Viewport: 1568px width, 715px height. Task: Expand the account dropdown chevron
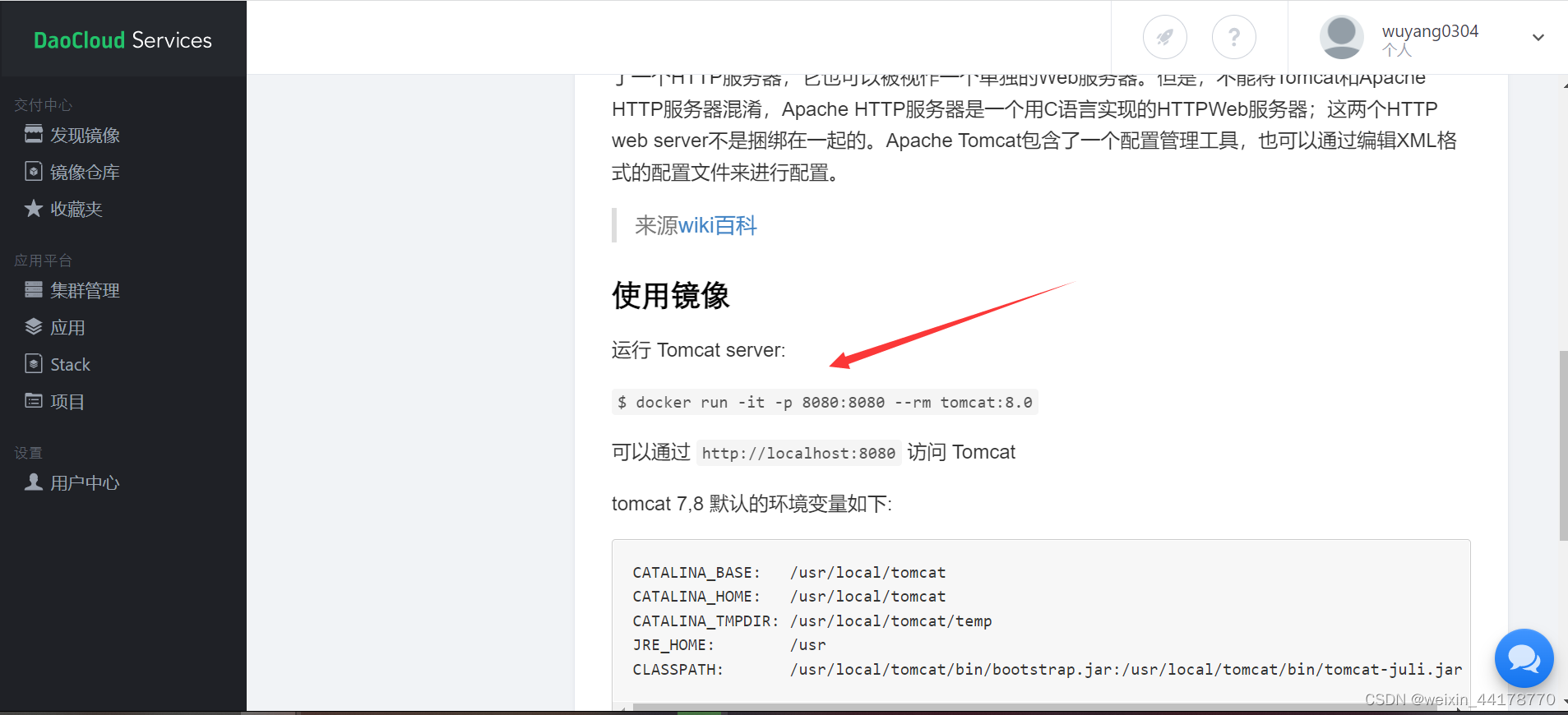click(x=1538, y=37)
